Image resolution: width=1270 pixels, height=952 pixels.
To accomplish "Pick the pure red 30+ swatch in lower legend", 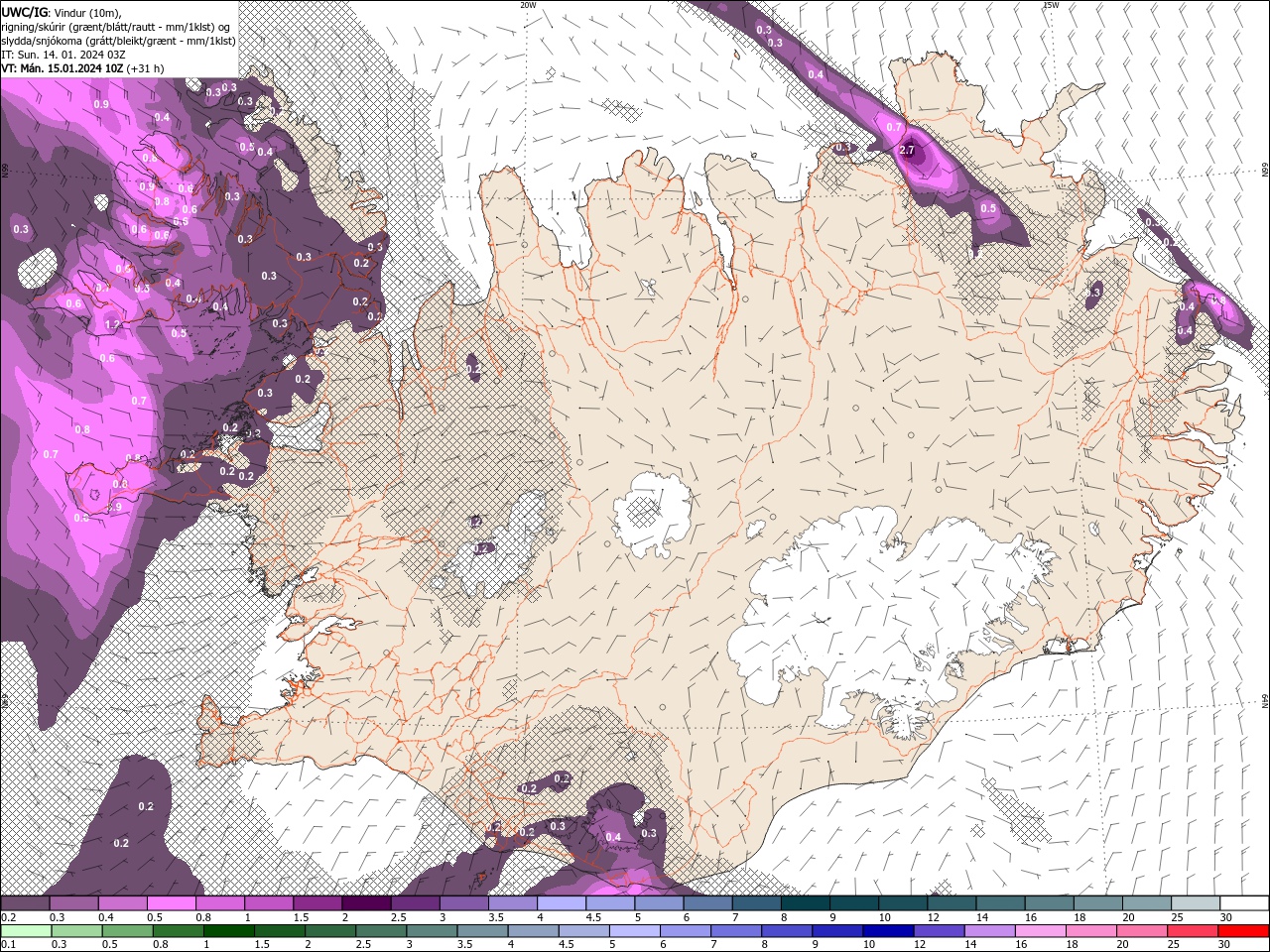I will (1244, 931).
